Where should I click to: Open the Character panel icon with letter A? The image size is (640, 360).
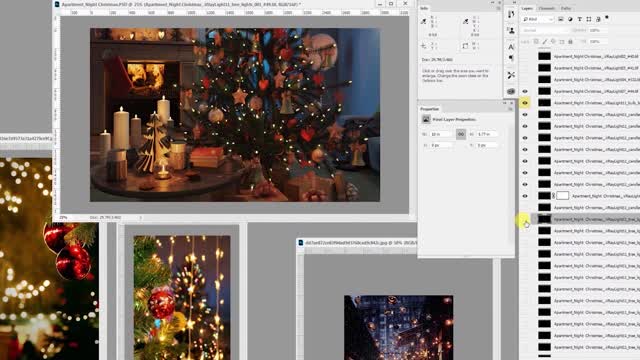[x=511, y=47]
